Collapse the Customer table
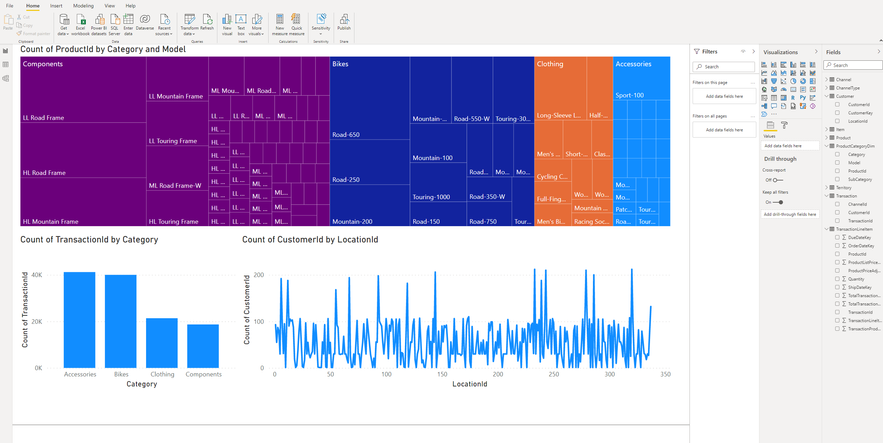This screenshot has width=883, height=443. [x=826, y=96]
